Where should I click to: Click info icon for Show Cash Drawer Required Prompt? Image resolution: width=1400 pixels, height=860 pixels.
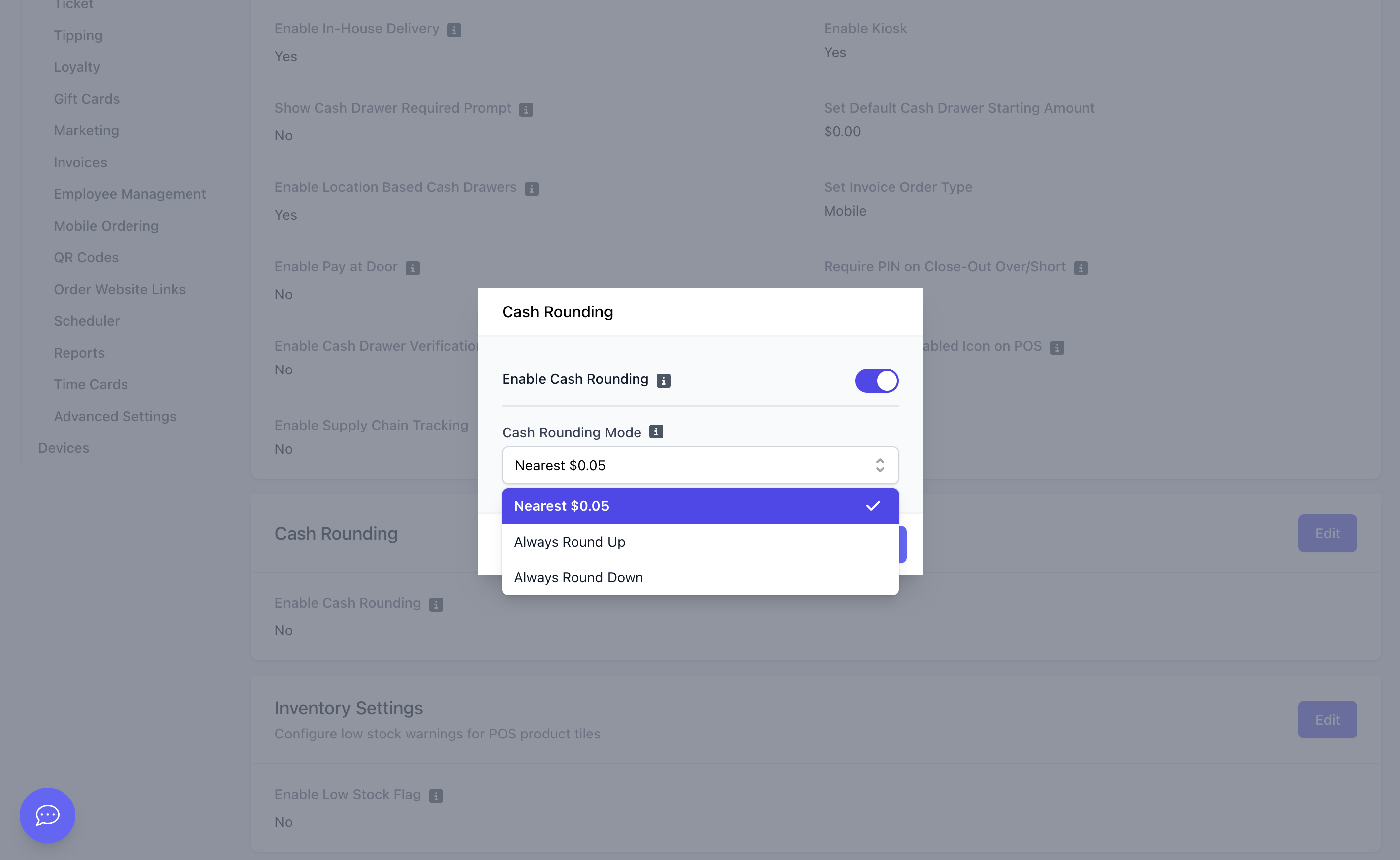pos(526,109)
